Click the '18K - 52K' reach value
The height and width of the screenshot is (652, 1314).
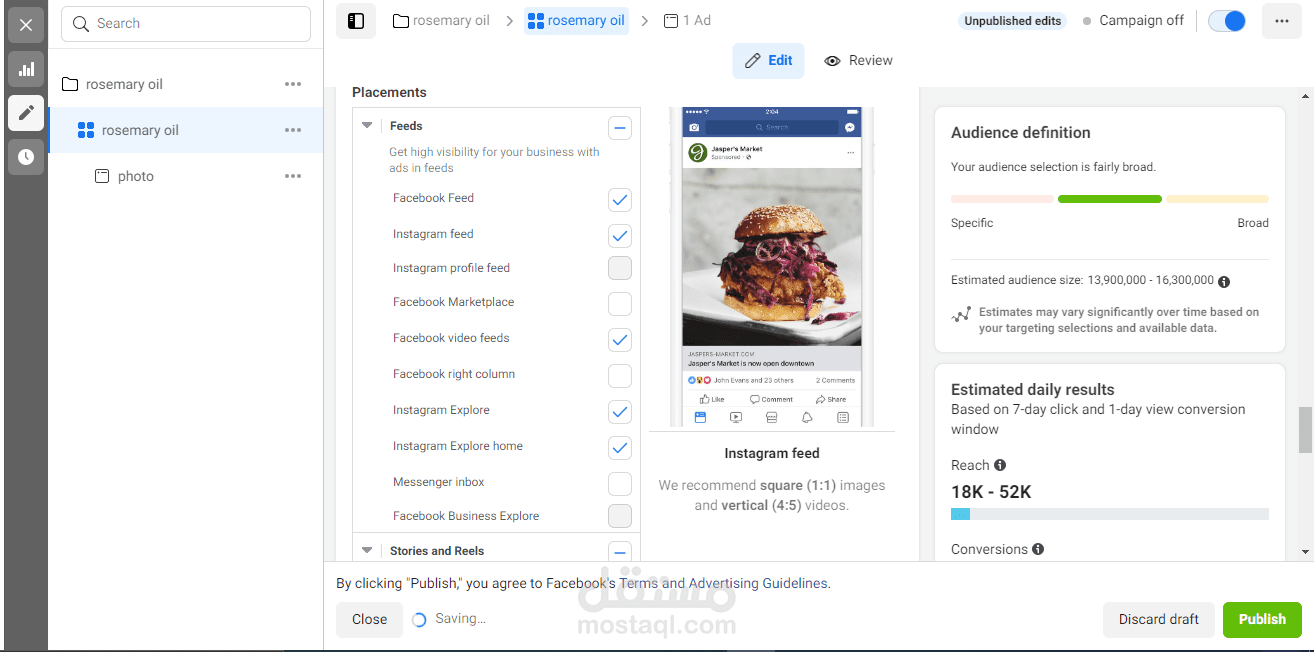[991, 492]
